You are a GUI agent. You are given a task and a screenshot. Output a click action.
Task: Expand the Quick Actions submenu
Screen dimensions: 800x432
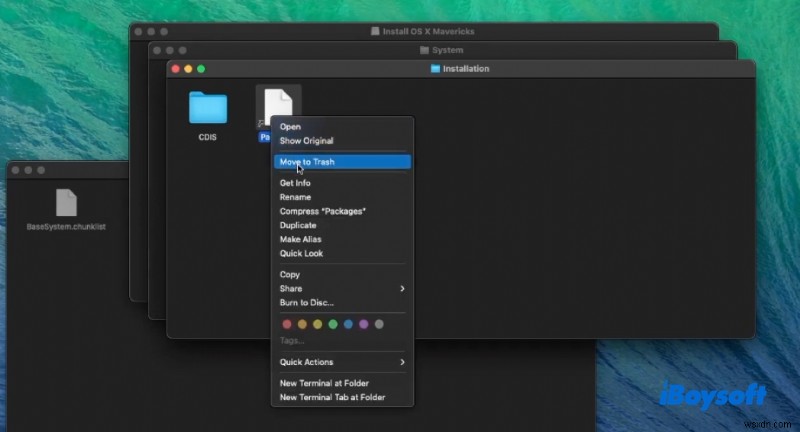(x=342, y=362)
